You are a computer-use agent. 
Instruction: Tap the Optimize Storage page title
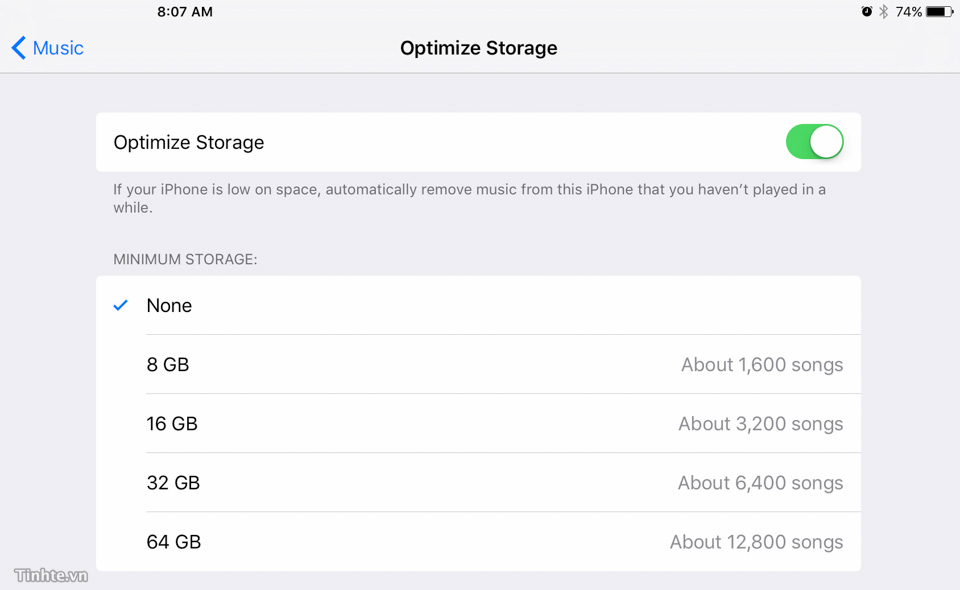coord(479,48)
